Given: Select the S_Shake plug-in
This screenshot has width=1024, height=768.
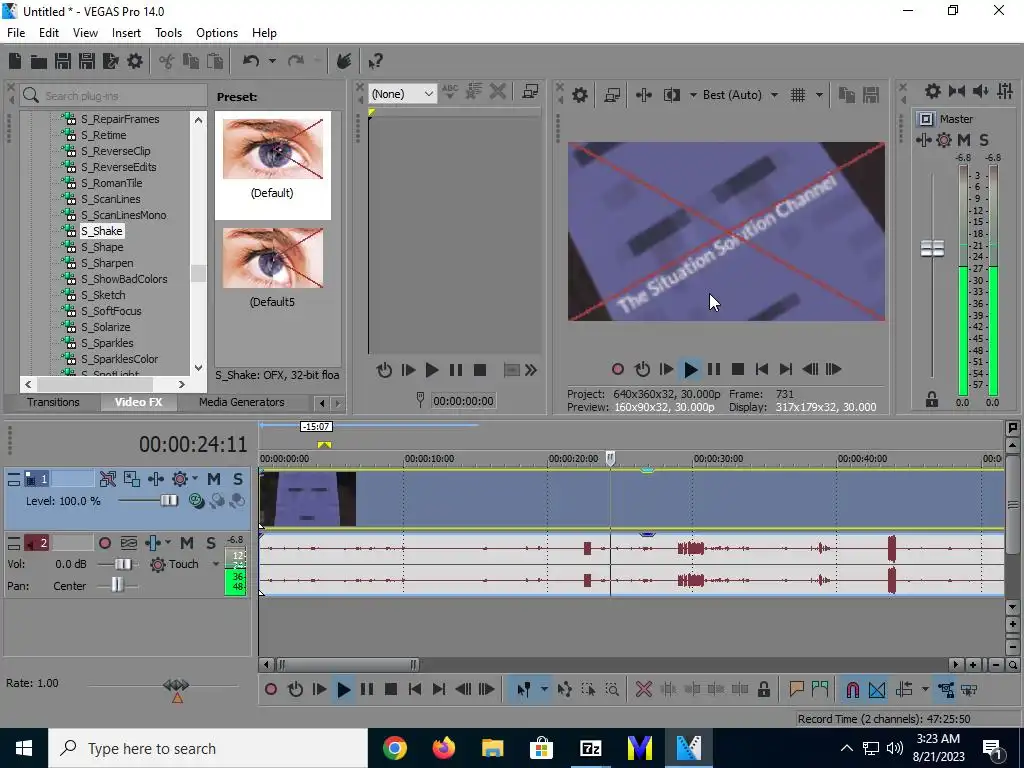Looking at the screenshot, I should pyautogui.click(x=101, y=231).
